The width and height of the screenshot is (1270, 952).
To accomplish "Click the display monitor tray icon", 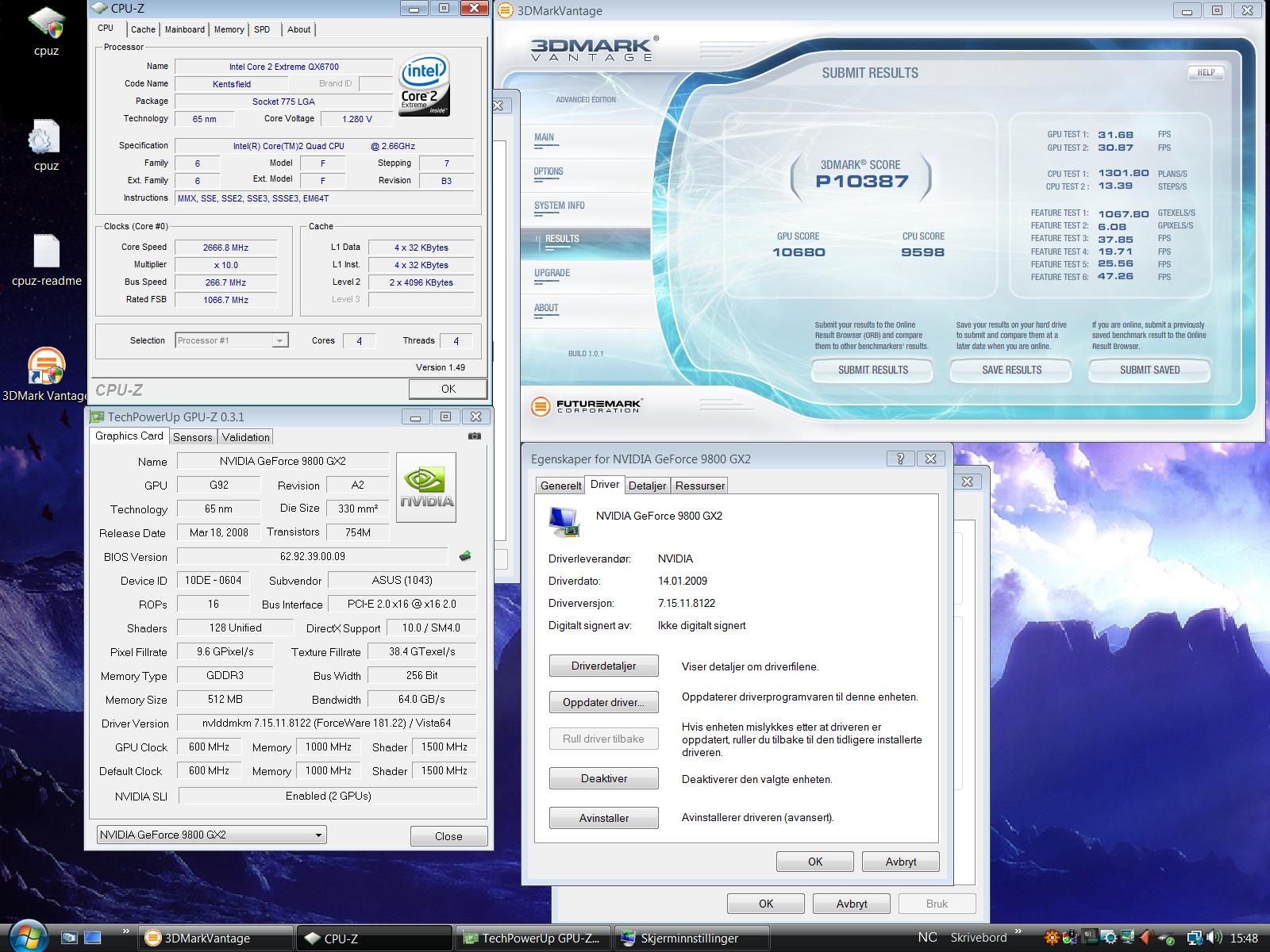I will [1128, 938].
